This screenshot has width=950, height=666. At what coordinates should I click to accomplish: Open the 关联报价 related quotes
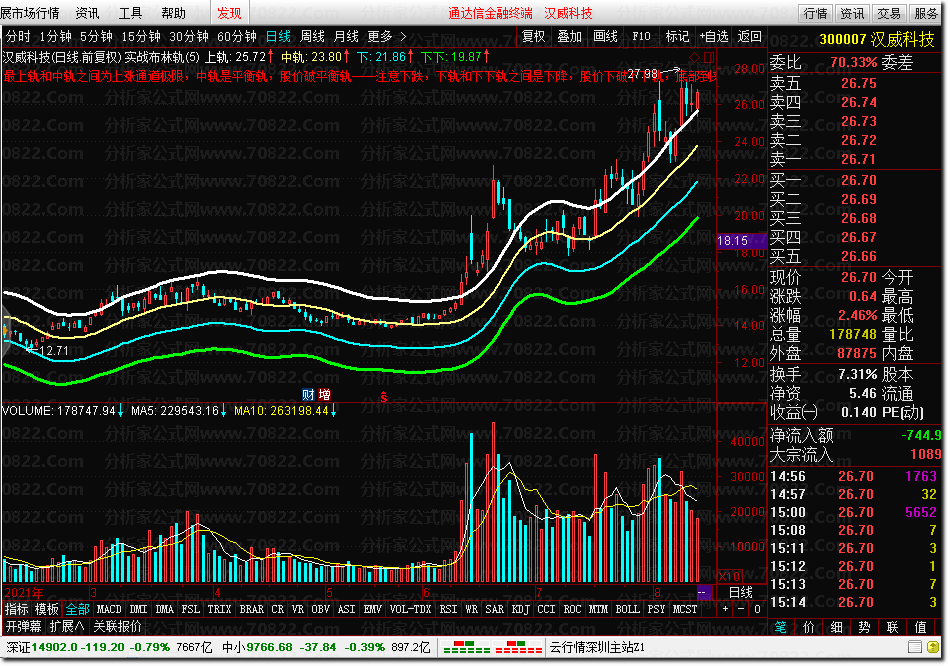click(118, 626)
